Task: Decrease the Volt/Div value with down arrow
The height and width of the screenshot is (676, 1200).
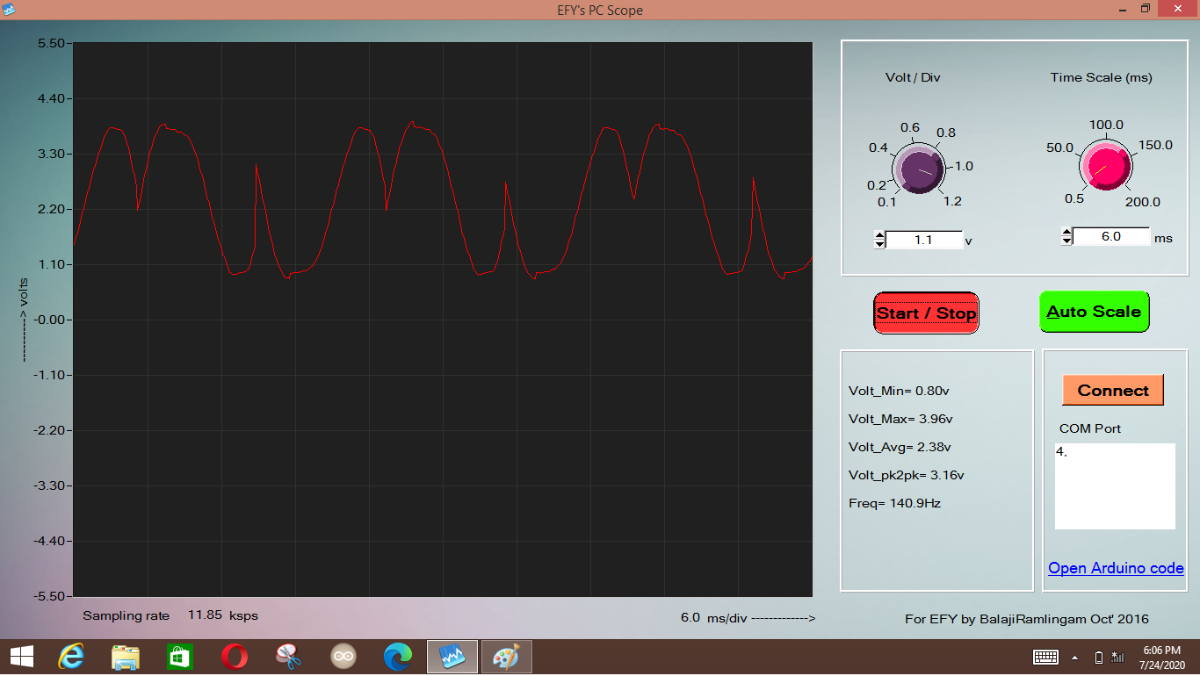Action: 880,244
